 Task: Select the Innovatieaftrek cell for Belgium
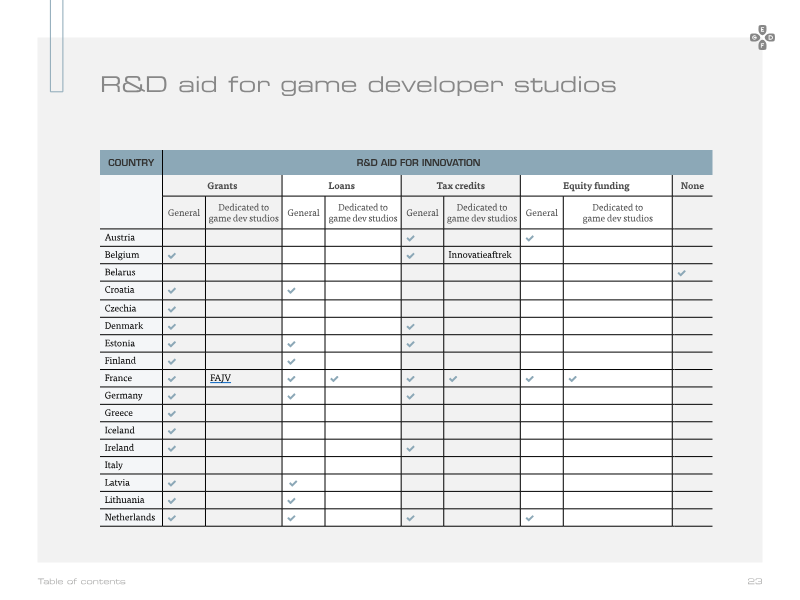tap(482, 255)
